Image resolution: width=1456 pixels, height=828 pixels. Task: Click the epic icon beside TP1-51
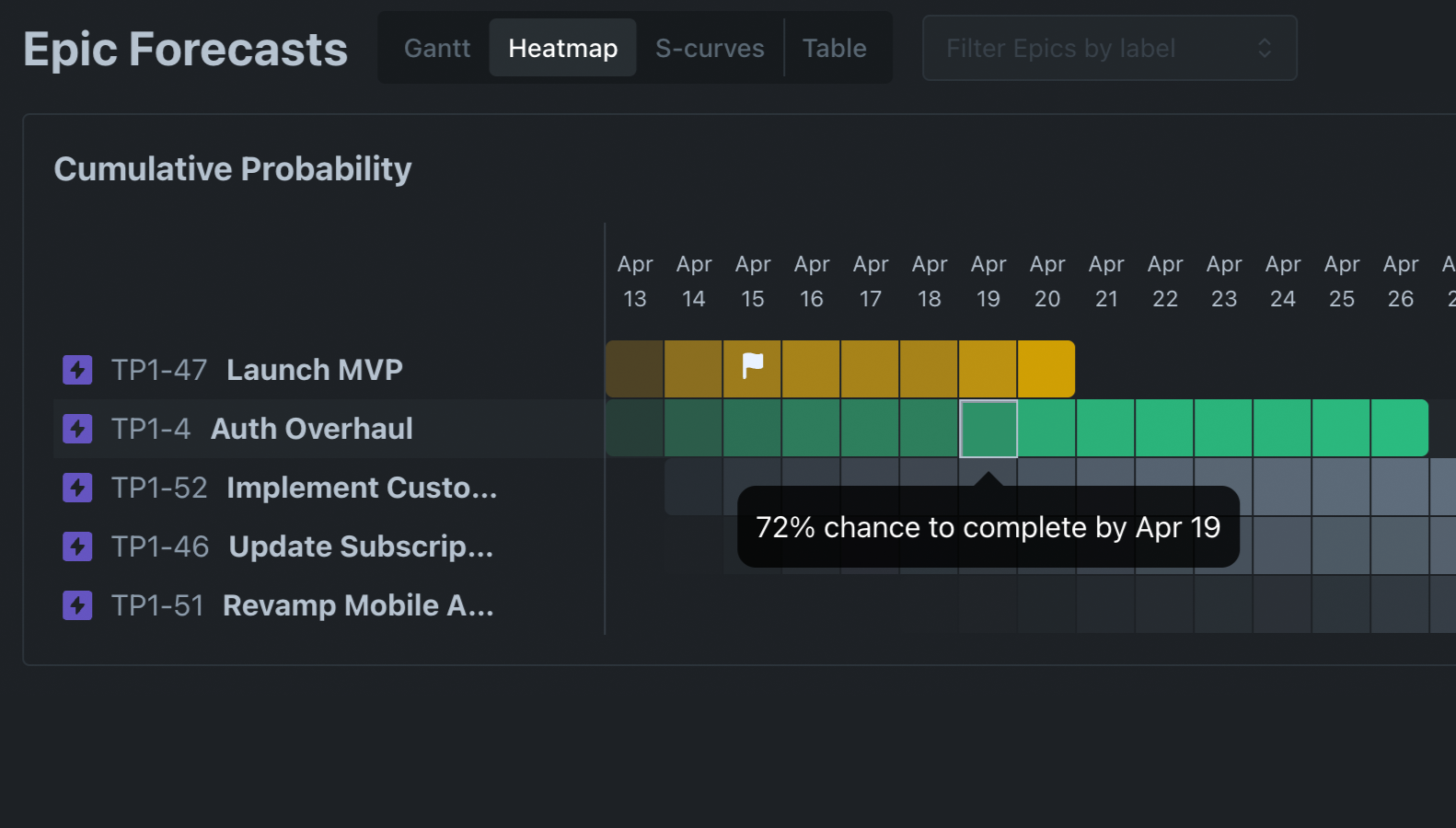(x=77, y=605)
